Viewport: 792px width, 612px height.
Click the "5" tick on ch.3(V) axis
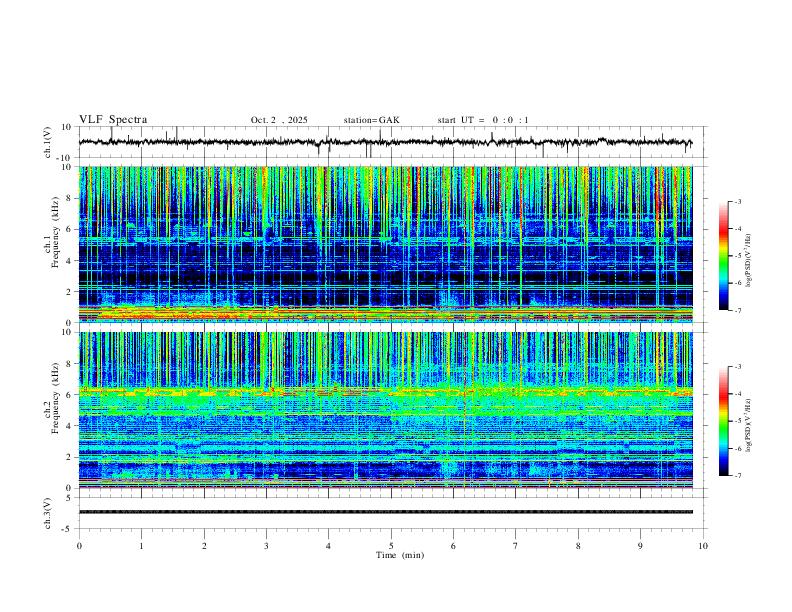pos(70,497)
